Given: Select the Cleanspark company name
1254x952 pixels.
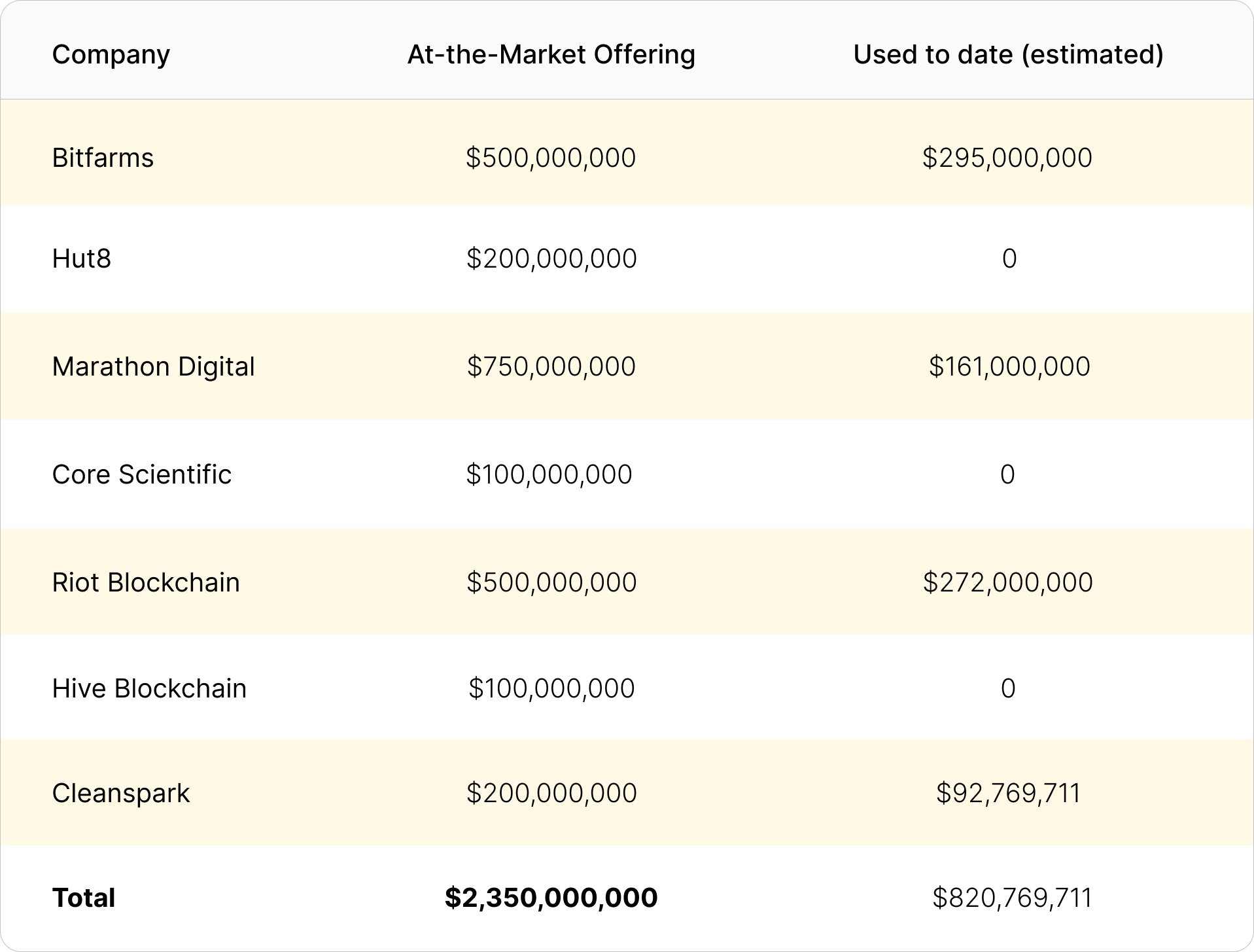Looking at the screenshot, I should point(120,793).
